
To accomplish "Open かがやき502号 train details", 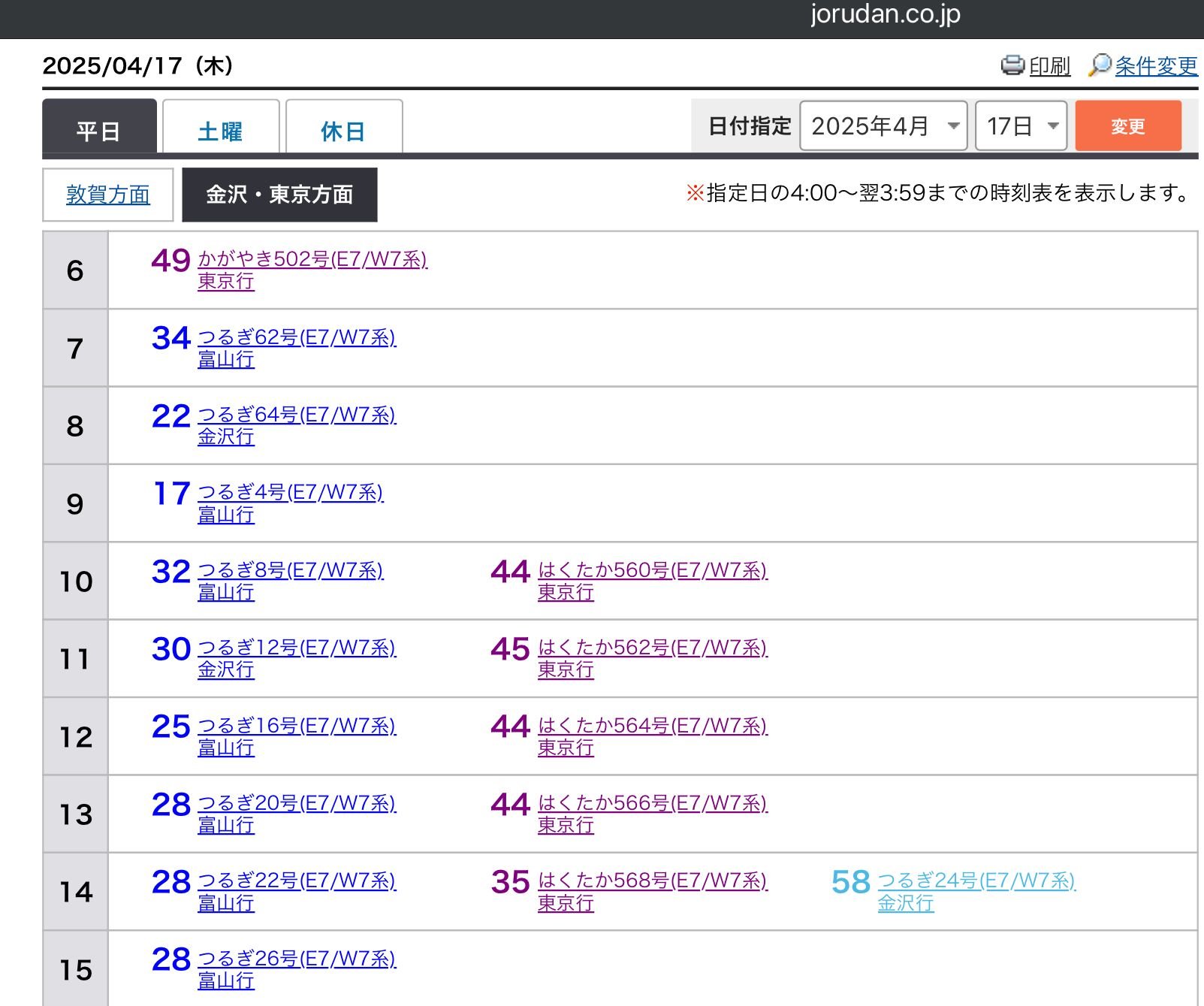I will pyautogui.click(x=312, y=259).
